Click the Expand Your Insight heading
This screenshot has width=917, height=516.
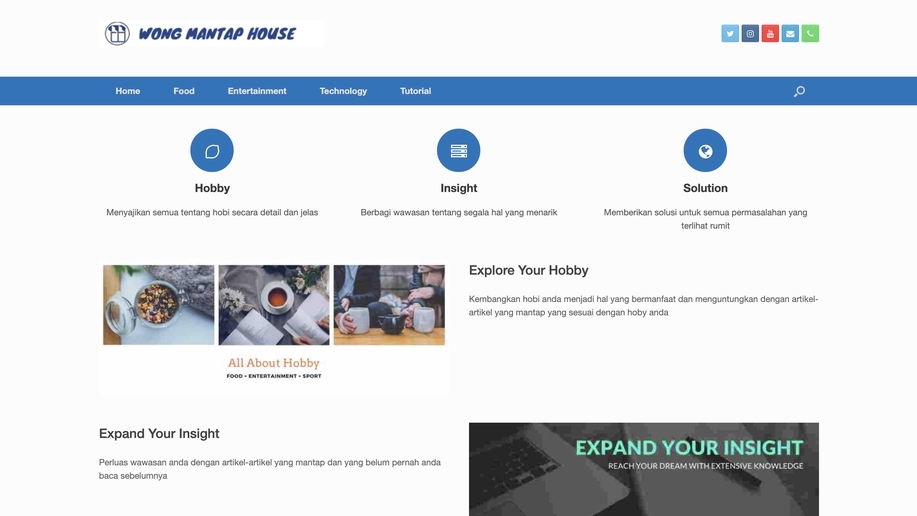(x=159, y=434)
